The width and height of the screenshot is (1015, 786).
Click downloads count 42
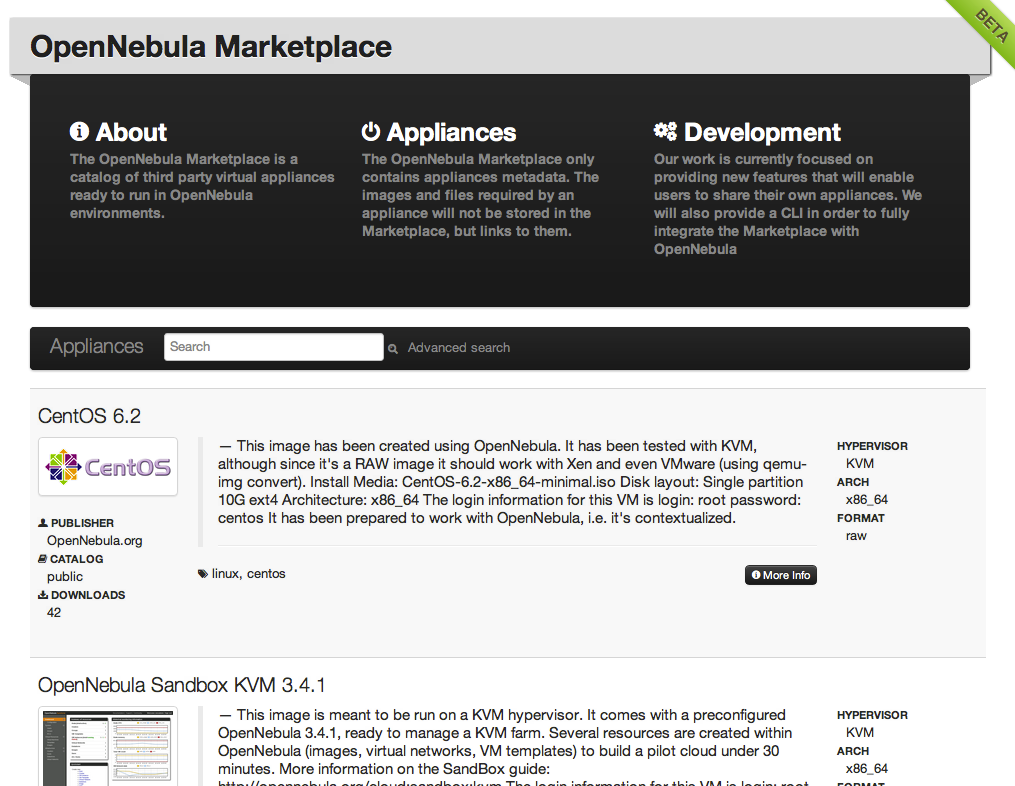pyautogui.click(x=54, y=612)
